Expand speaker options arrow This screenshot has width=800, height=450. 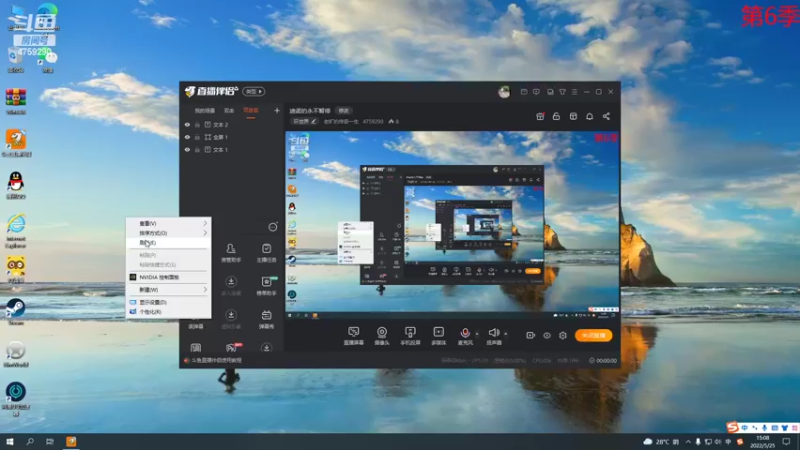coord(506,334)
